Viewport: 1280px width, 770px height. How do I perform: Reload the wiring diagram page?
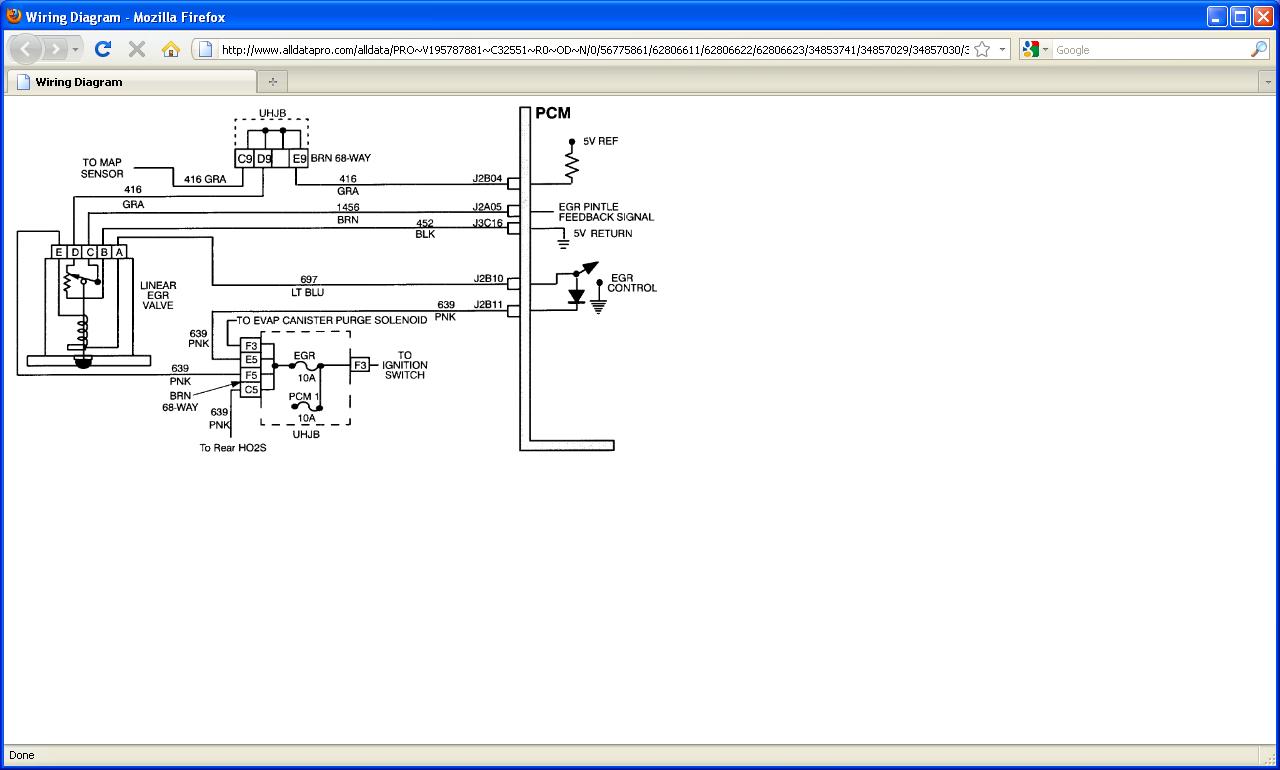tap(103, 49)
